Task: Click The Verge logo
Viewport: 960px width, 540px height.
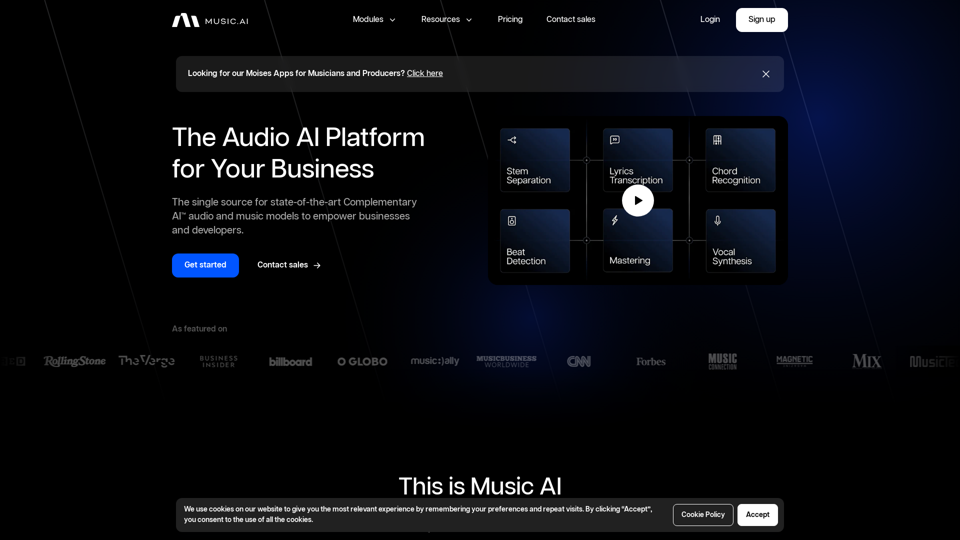Action: coord(146,361)
